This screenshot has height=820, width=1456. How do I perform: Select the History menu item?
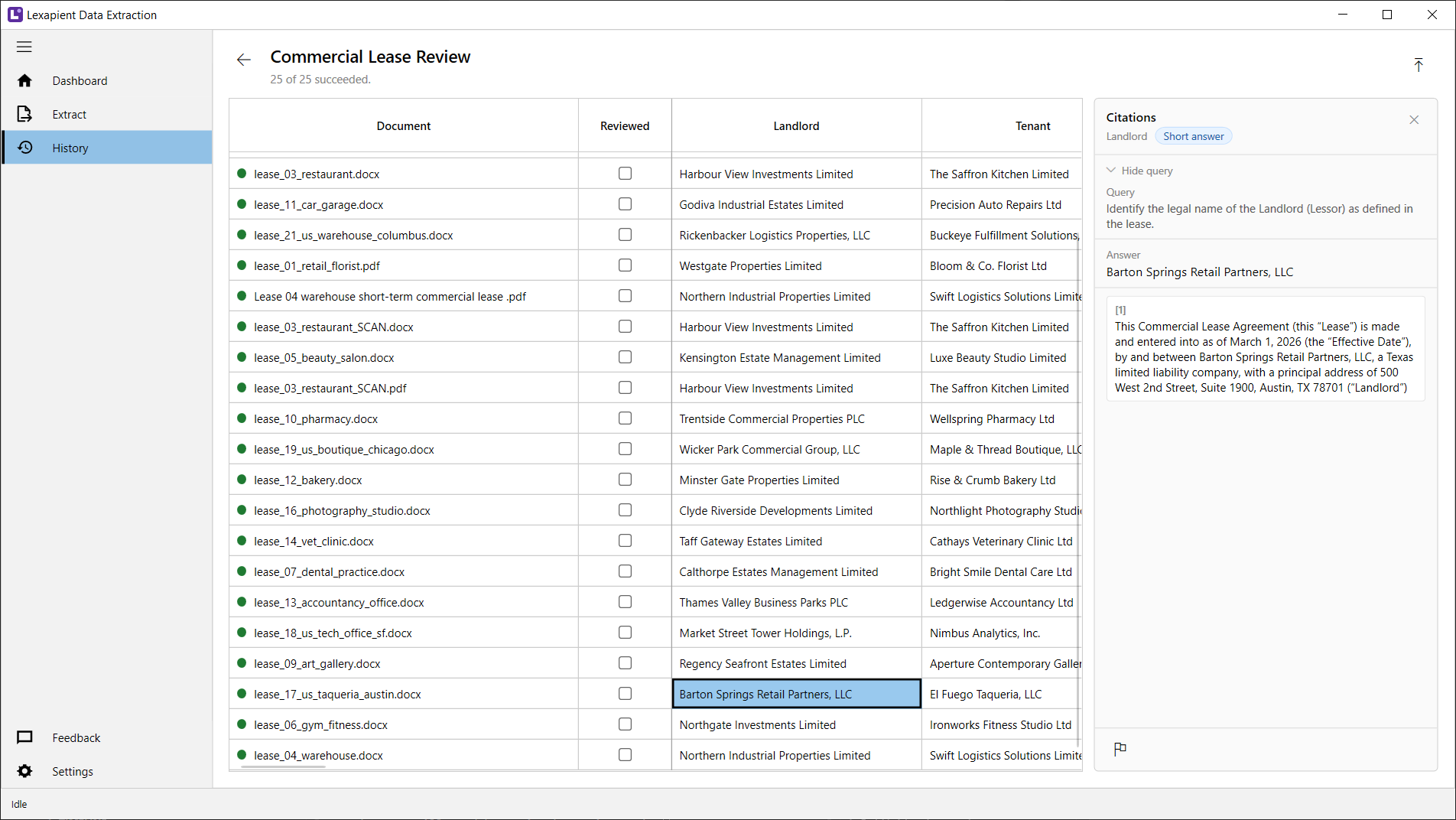point(107,148)
